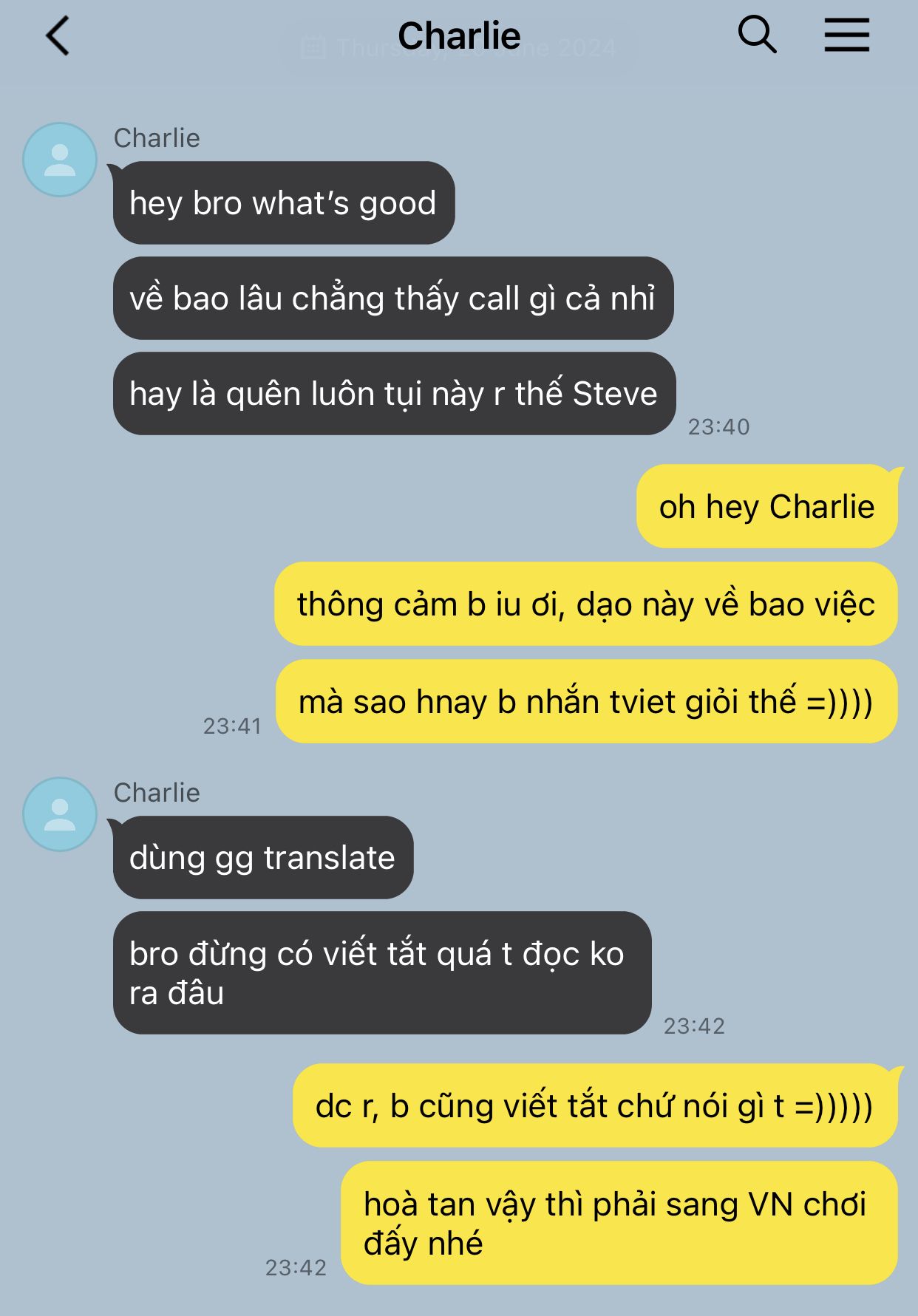Select the "hoà tan vậy thì phải sang VN" bubble
The image size is (918, 1316).
pyautogui.click(x=619, y=1224)
